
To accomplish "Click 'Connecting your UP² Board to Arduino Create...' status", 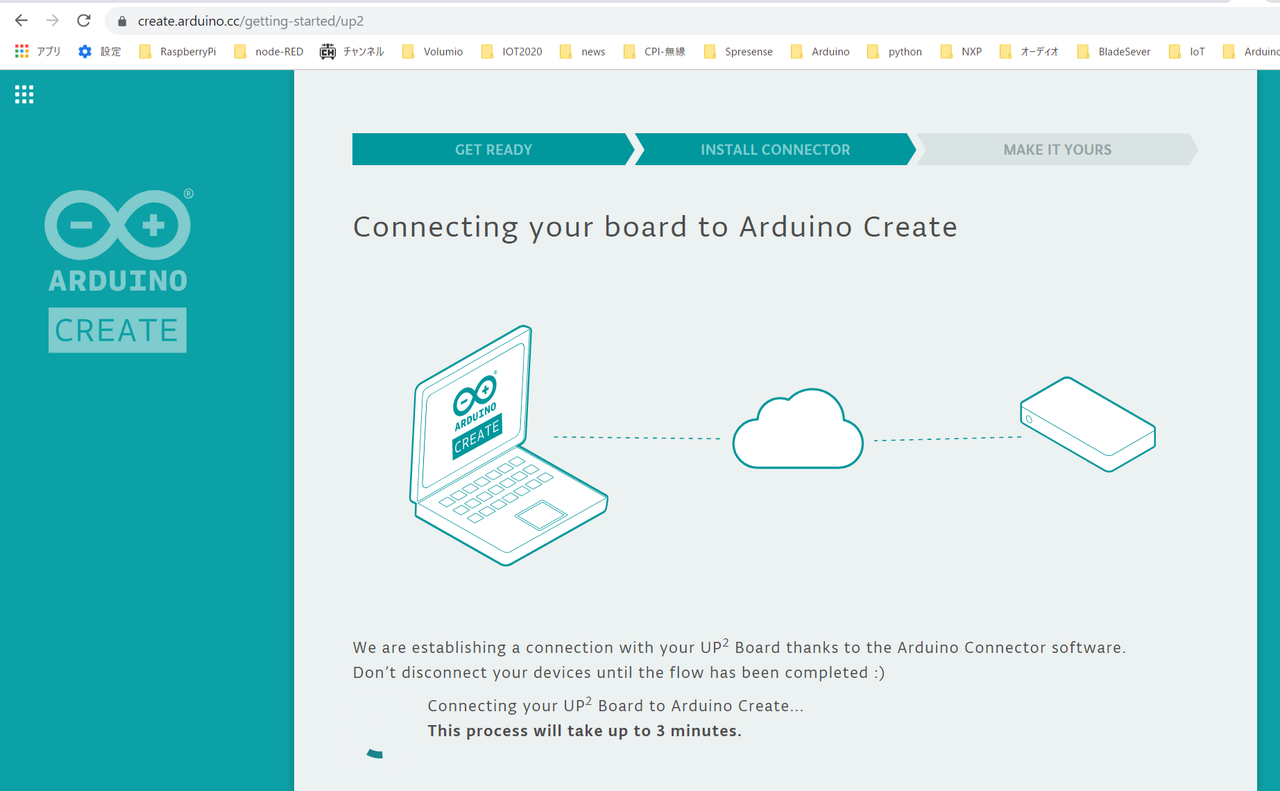I will 615,705.
